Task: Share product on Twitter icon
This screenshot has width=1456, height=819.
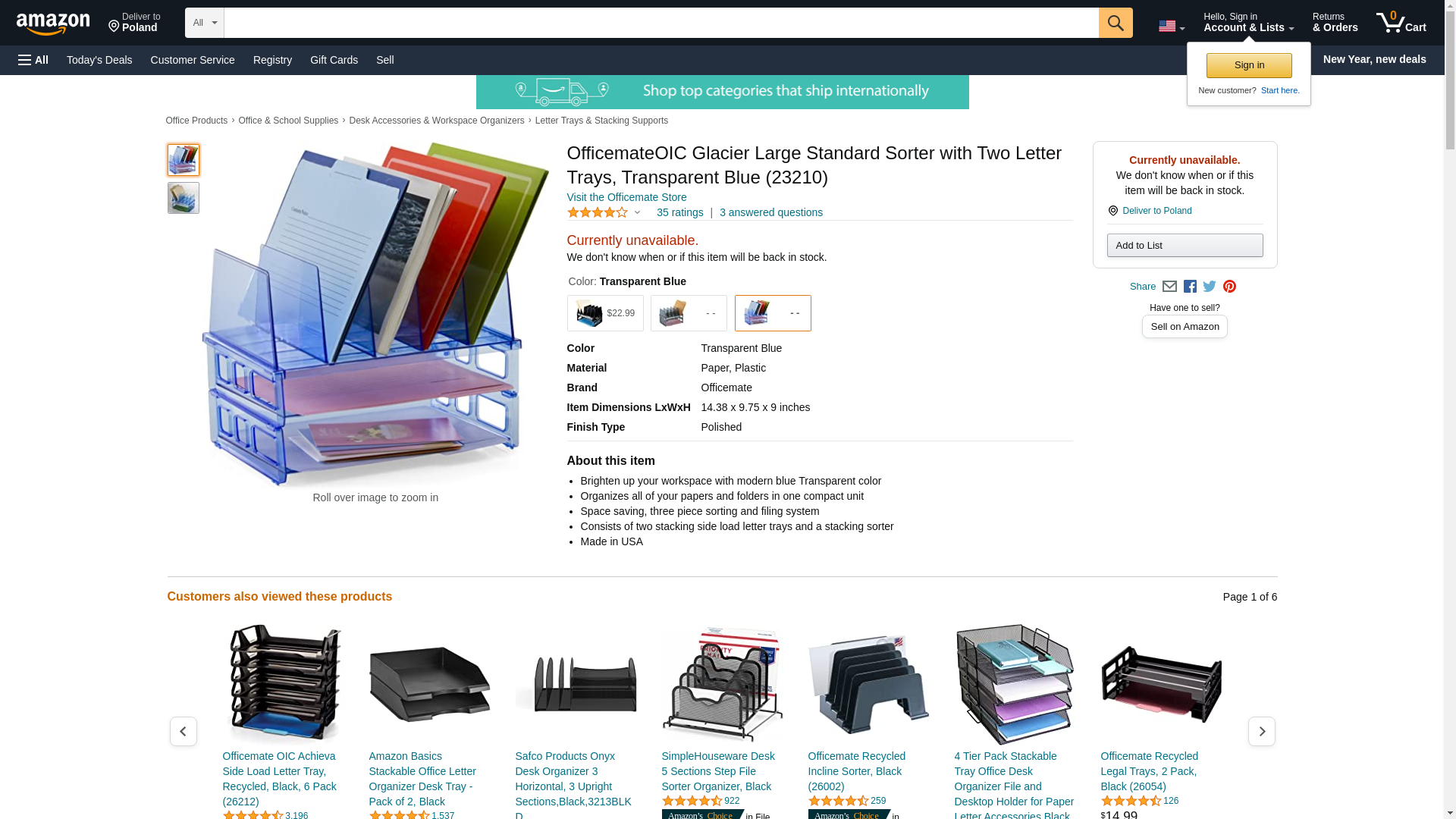Action: coord(1210,287)
